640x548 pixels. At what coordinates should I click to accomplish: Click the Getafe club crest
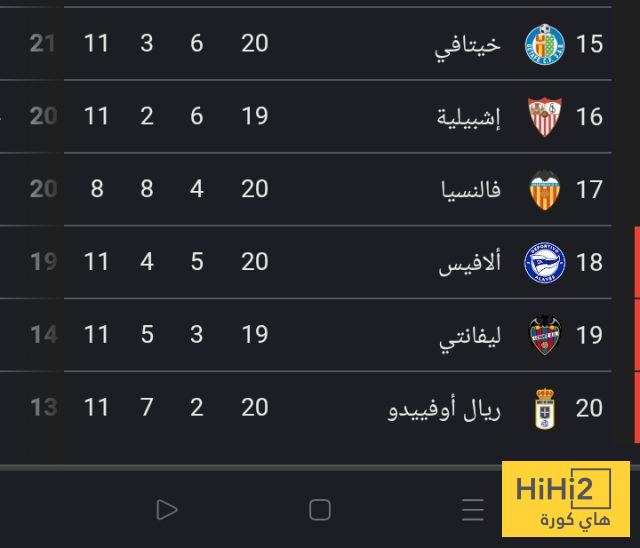[x=545, y=44]
